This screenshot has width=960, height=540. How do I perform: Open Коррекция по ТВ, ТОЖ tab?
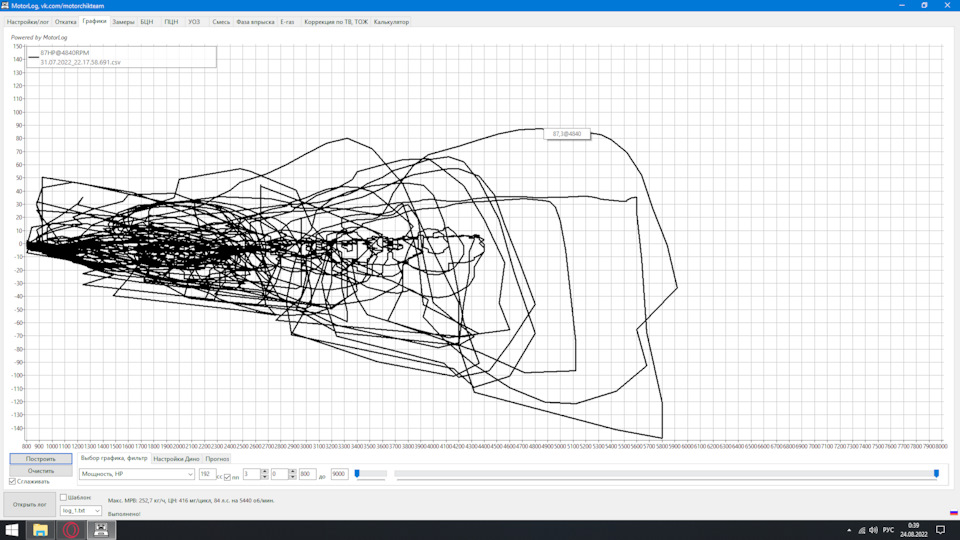coord(336,22)
